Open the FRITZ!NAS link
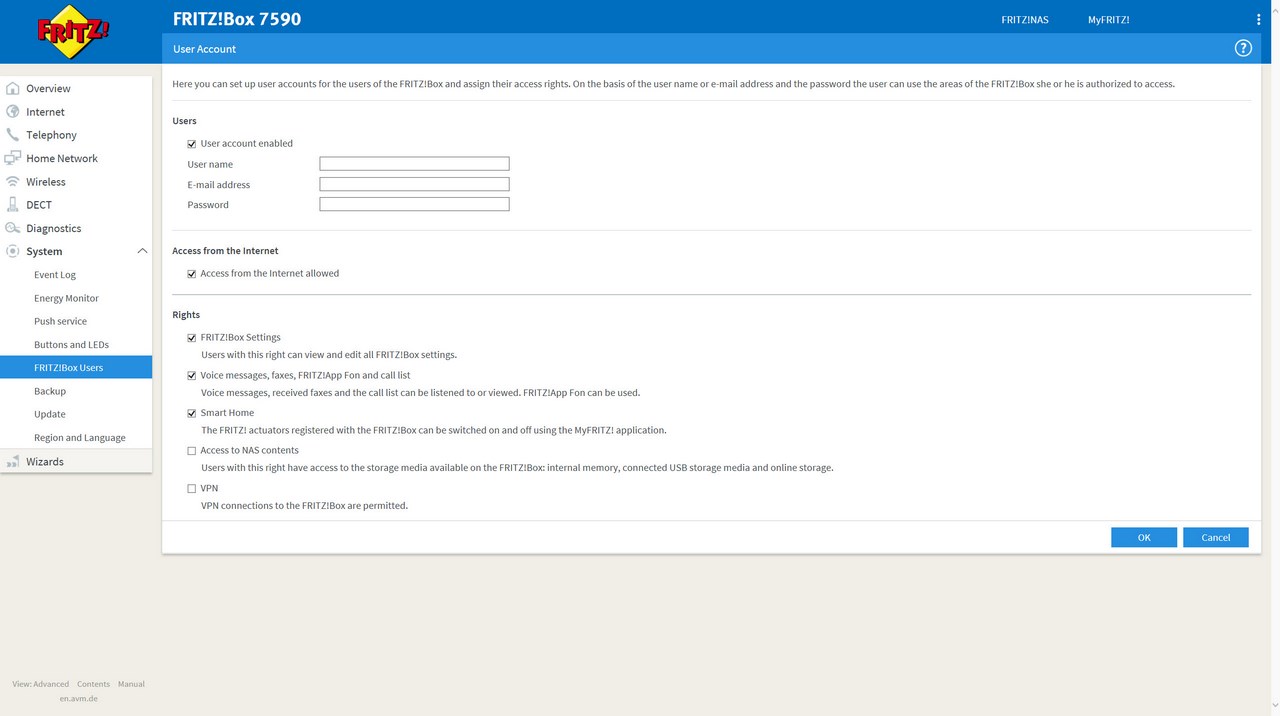The image size is (1280, 716). (x=1025, y=19)
